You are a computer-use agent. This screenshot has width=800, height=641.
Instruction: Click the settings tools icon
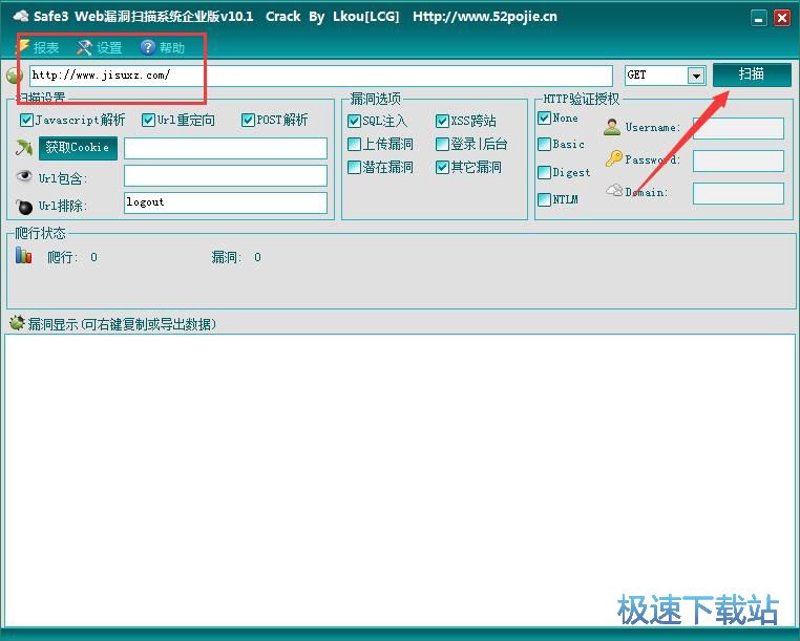[84, 48]
